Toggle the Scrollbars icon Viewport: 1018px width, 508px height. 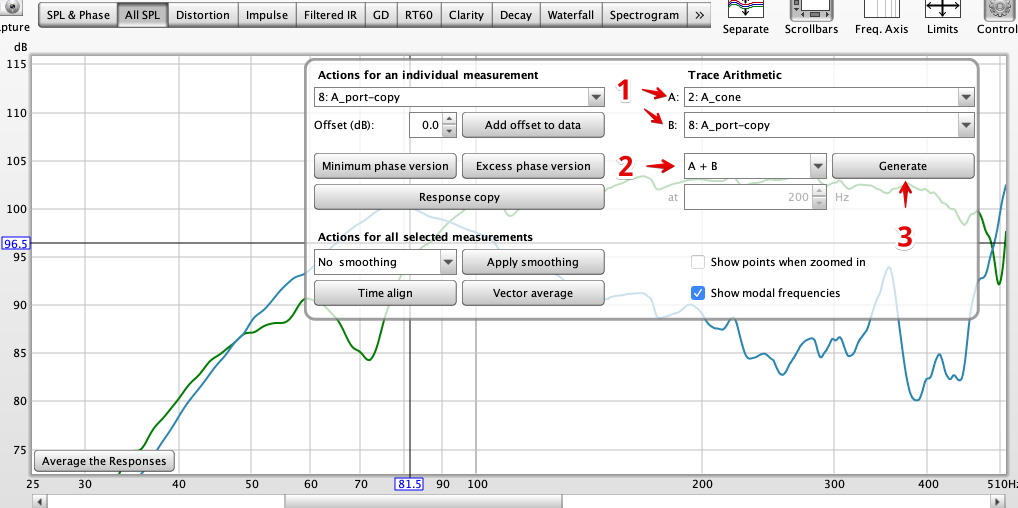tap(811, 8)
